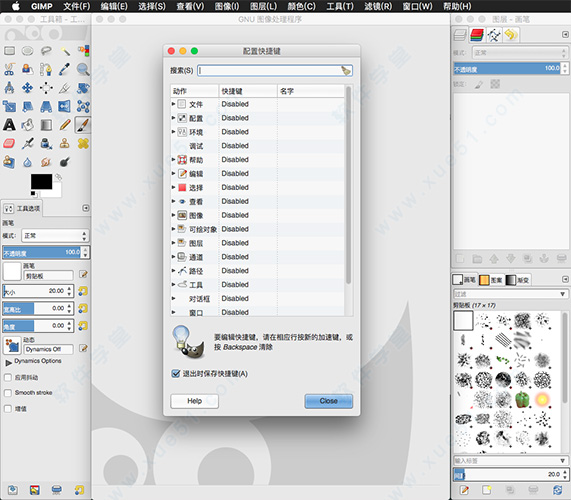Viewport: 571px width, 500px height.
Task: Open the tool options 模式 dropdown
Action: click(x=55, y=236)
